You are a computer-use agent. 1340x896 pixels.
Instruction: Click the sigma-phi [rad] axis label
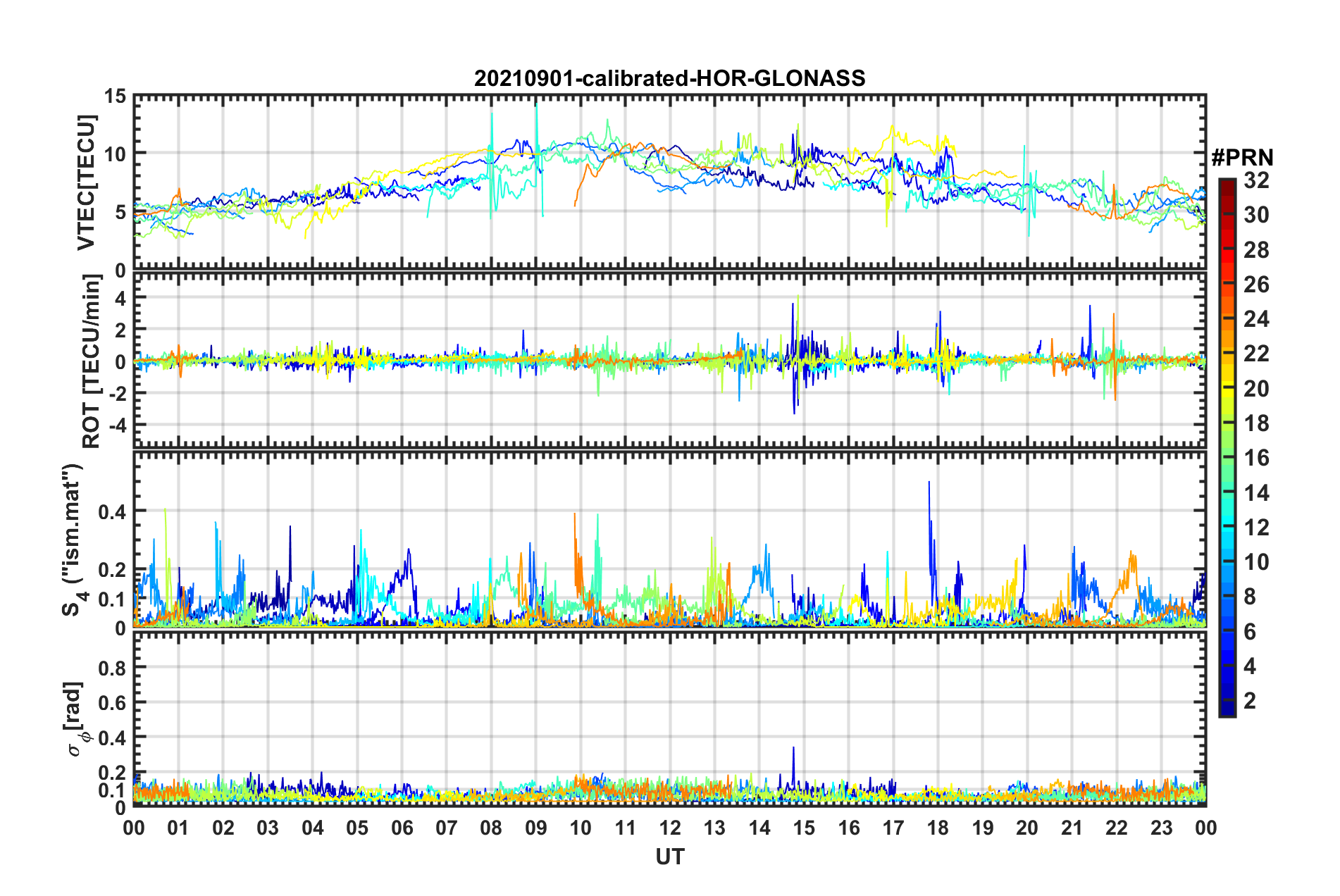[76, 718]
